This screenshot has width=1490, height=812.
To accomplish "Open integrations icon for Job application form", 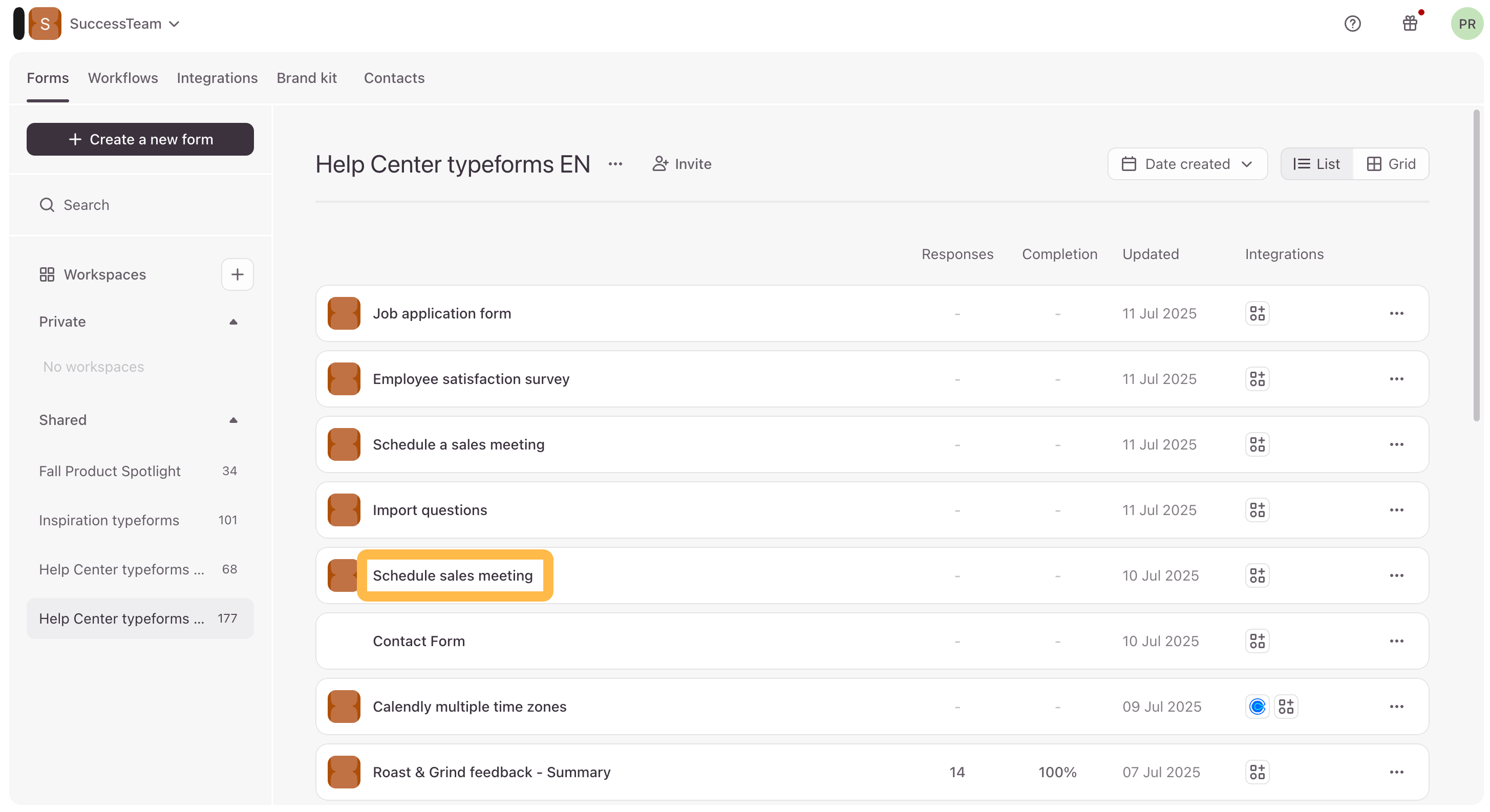I will [x=1257, y=313].
